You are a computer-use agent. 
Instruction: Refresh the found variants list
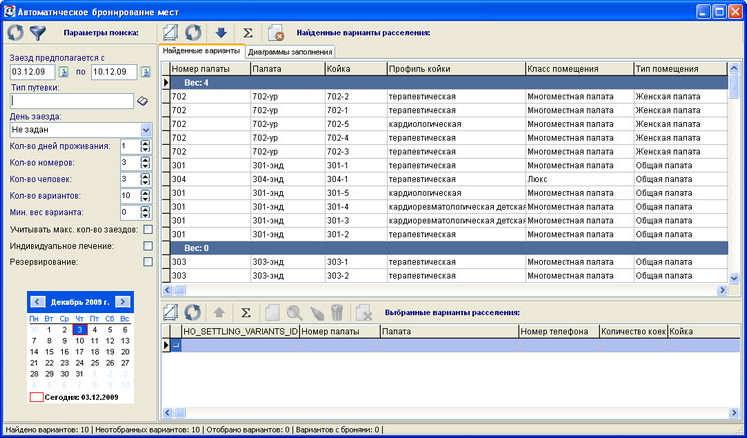[193, 33]
